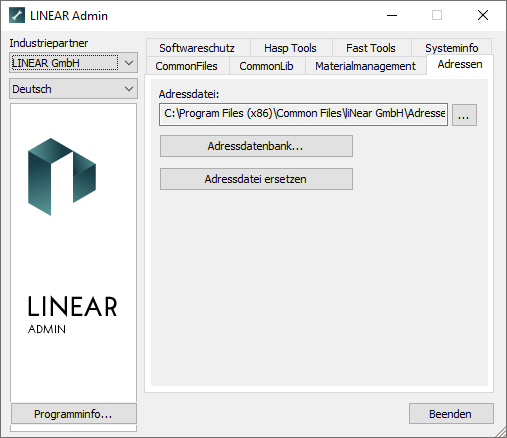The image size is (507, 438).
Task: Open the Adressdatenbank... dialog
Action: click(x=256, y=146)
